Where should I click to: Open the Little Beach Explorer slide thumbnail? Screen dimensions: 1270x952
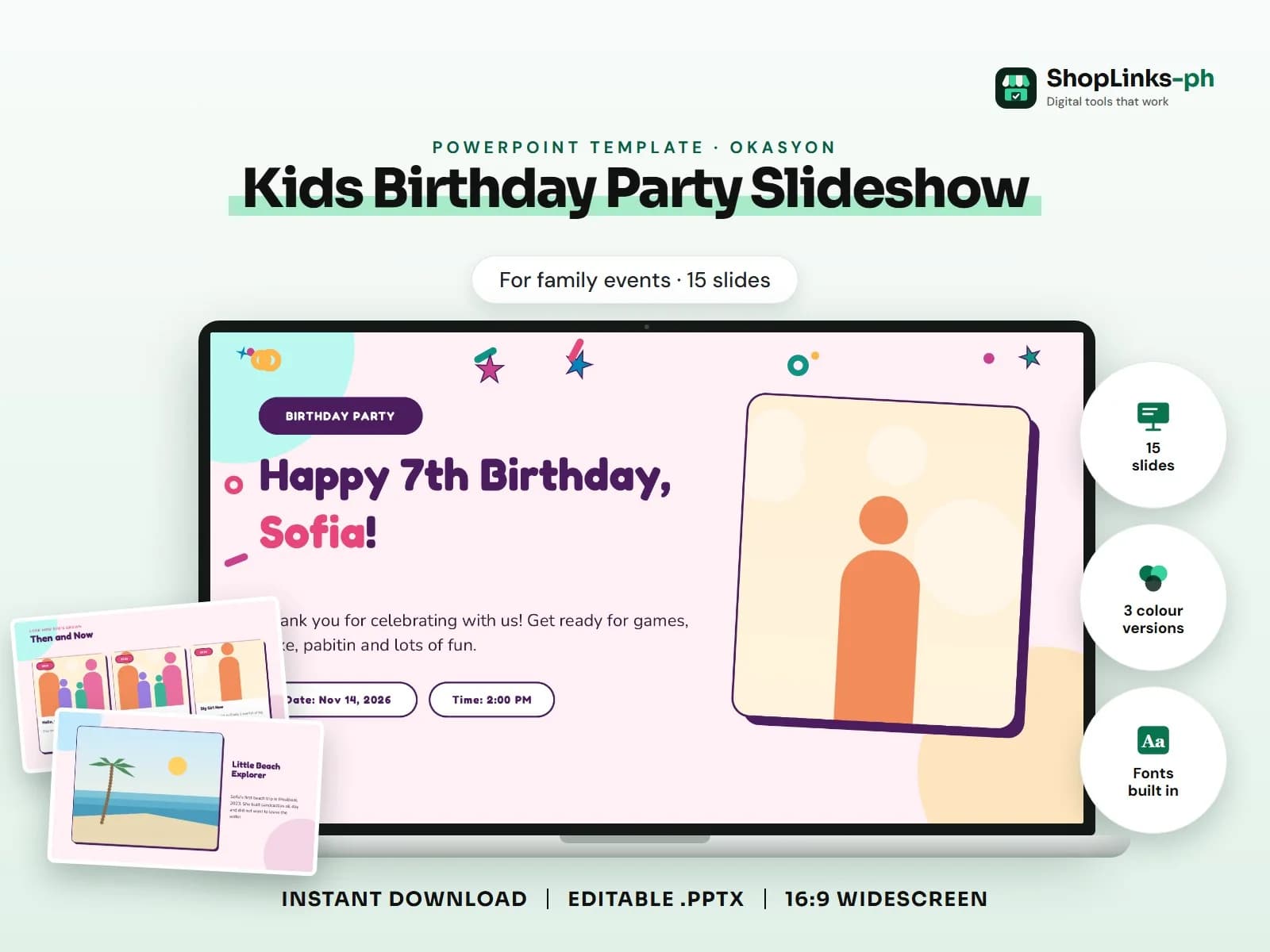click(x=187, y=793)
